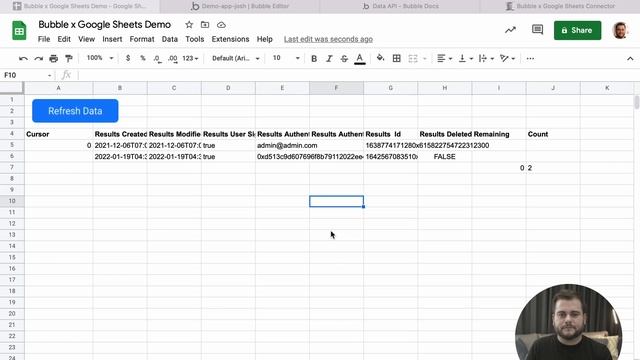Open text wrapping dropdown

[486, 58]
